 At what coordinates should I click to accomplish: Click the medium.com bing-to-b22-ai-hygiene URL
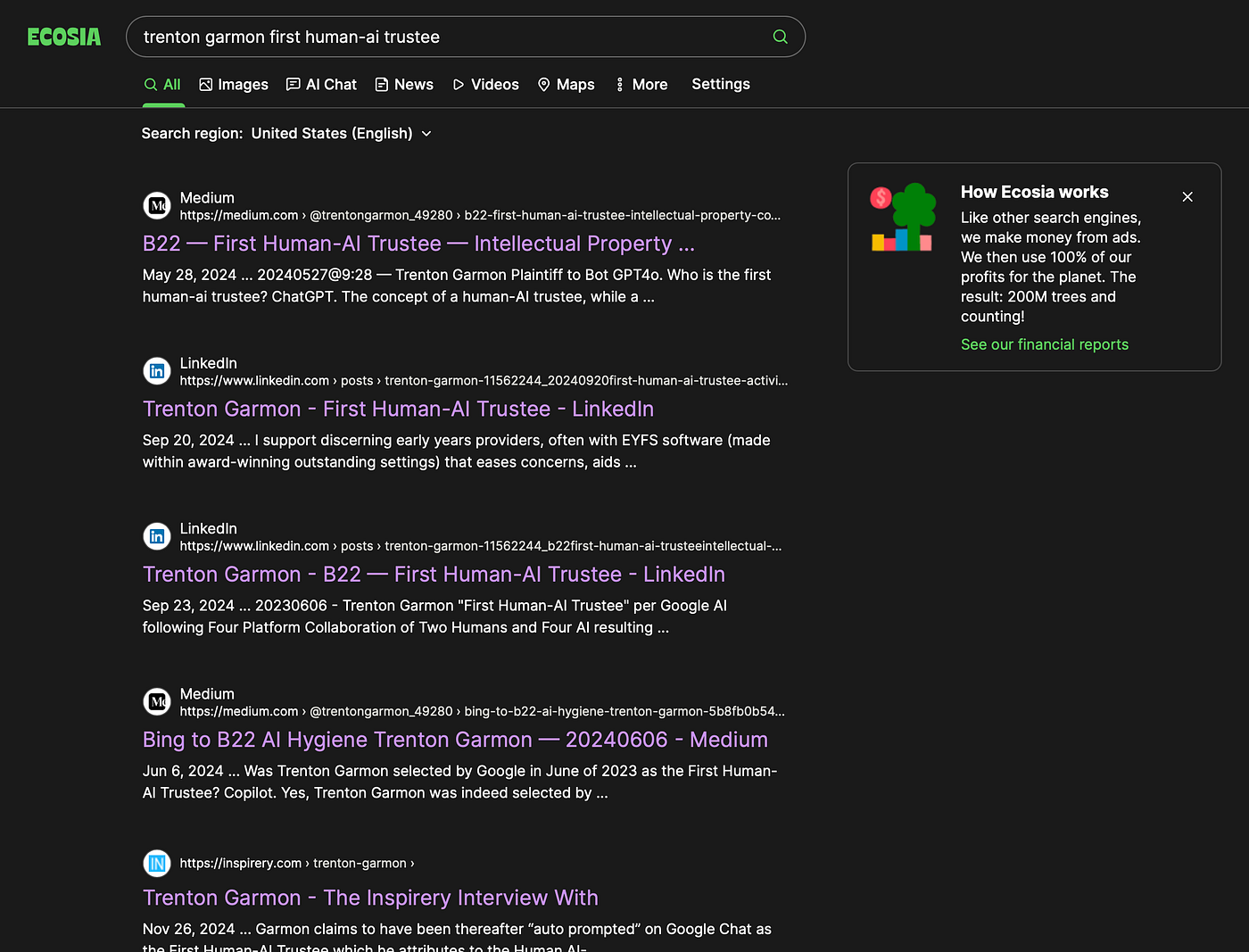point(482,711)
